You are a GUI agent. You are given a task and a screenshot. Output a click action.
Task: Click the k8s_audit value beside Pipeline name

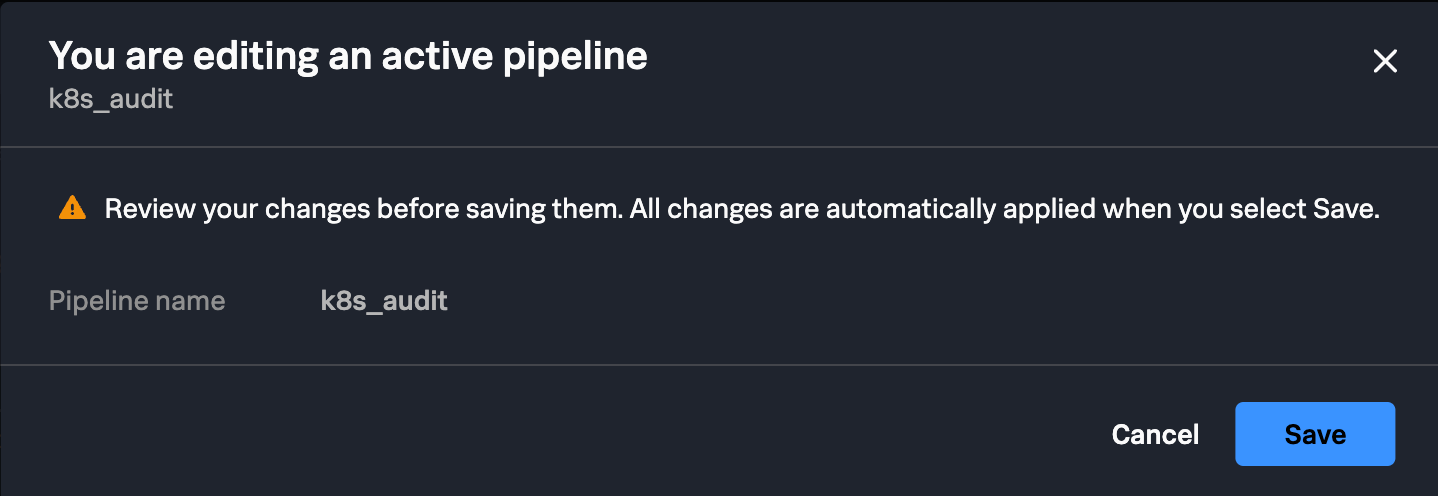point(384,301)
